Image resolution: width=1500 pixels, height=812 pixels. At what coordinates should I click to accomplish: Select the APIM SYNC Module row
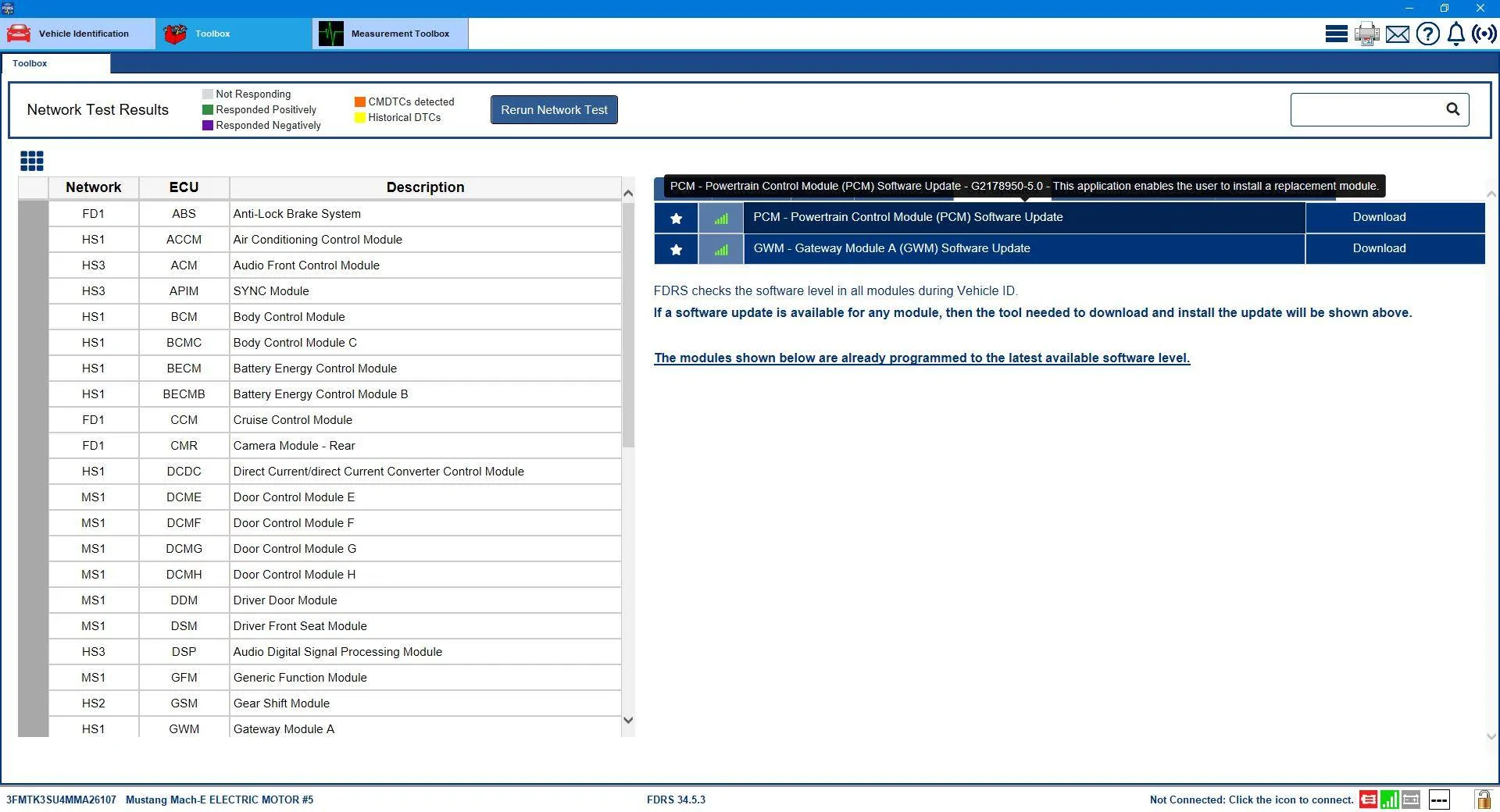pyautogui.click(x=334, y=291)
